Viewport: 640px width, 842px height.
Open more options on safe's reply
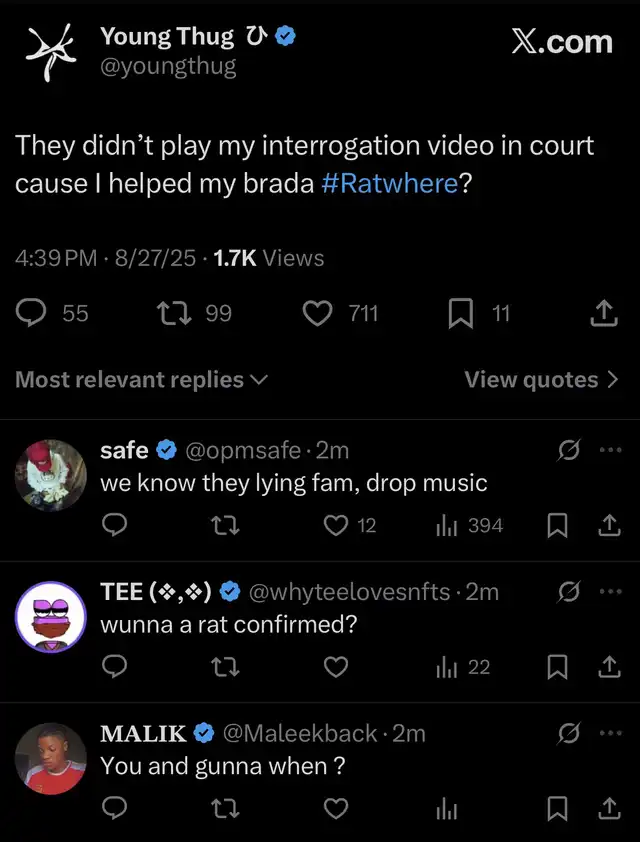pos(610,450)
